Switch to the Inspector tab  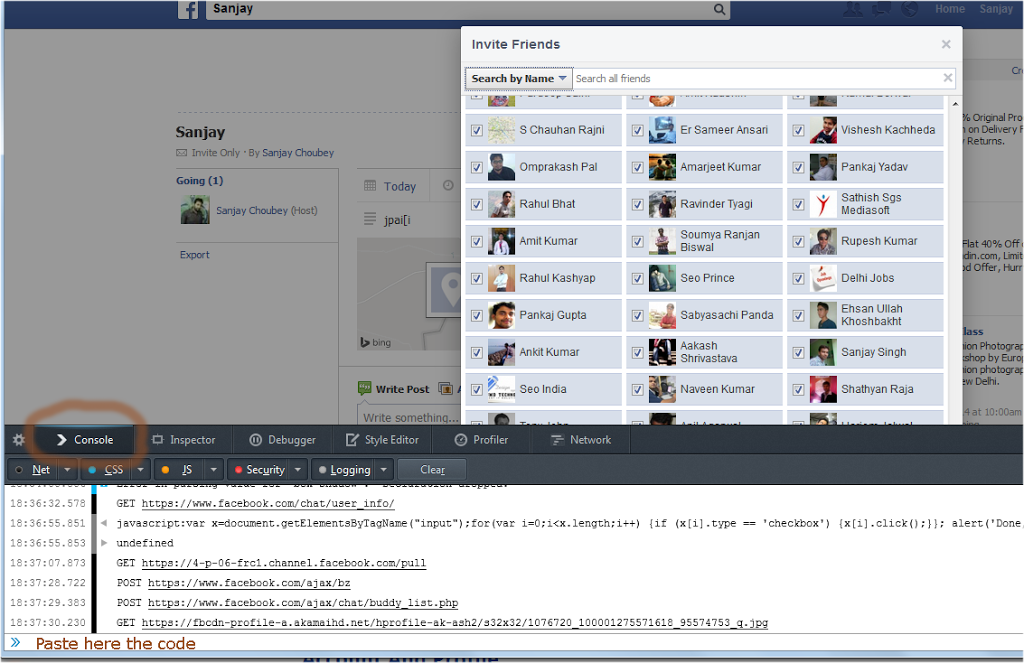coord(183,440)
